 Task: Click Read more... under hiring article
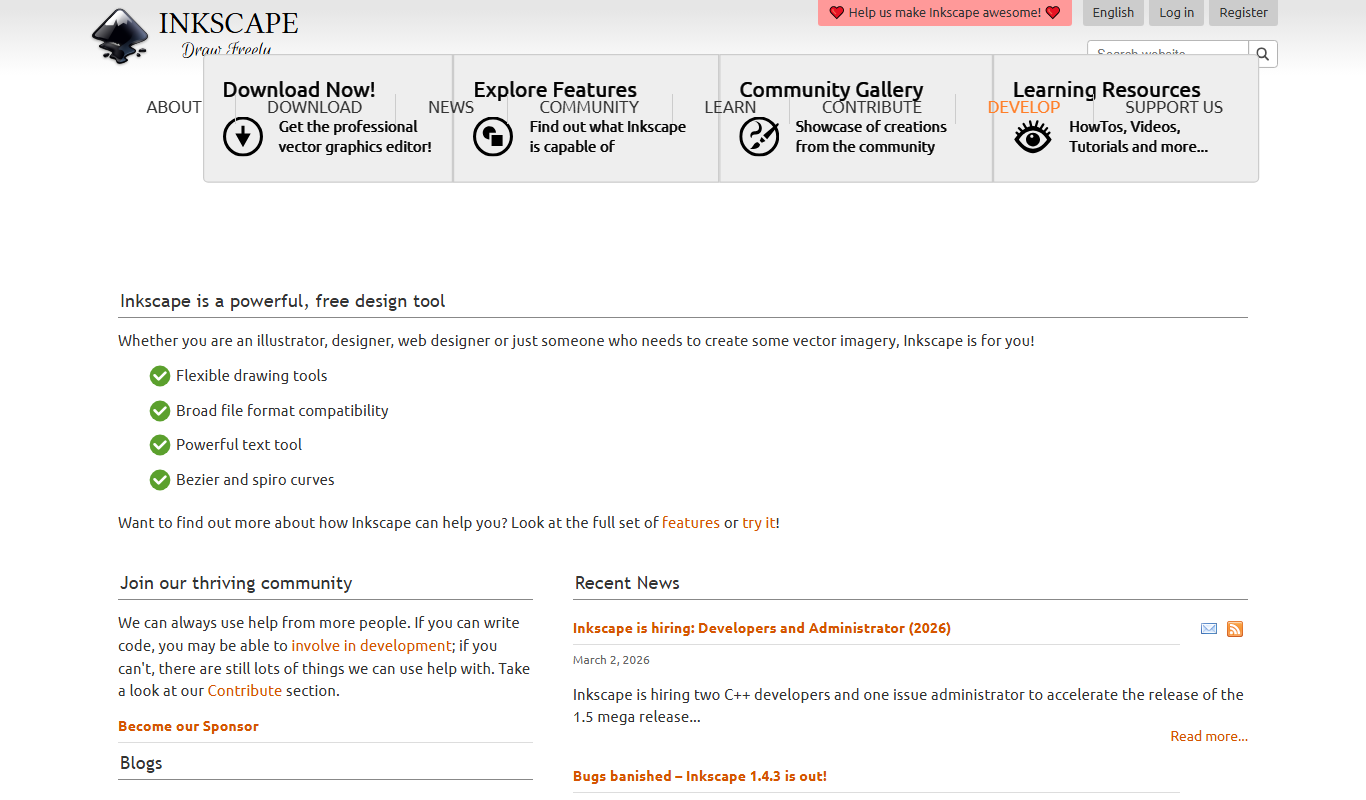[1209, 736]
